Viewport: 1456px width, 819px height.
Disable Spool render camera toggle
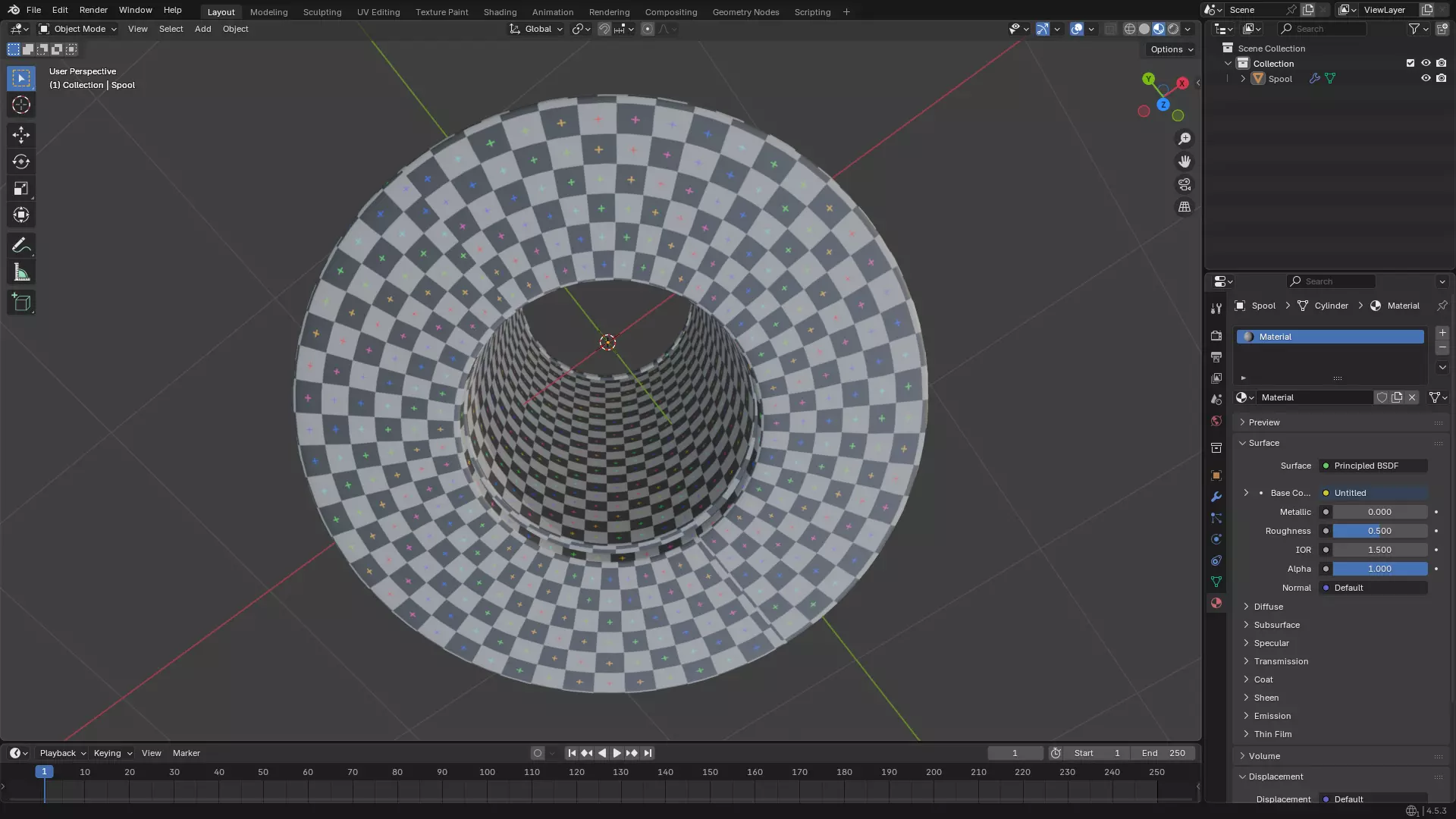coord(1442,78)
